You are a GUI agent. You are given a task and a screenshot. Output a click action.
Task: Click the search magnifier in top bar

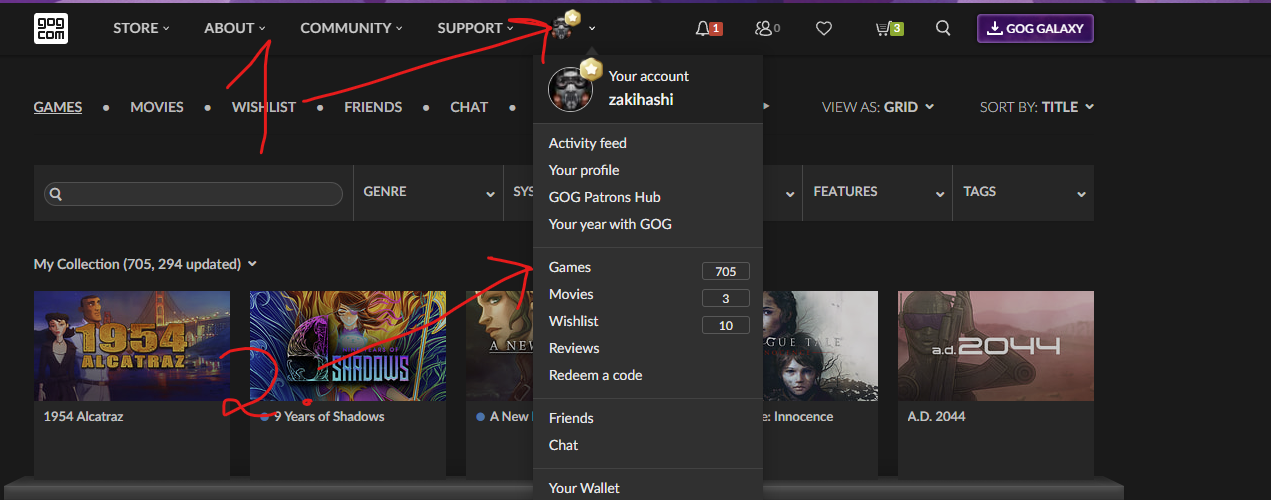(943, 28)
